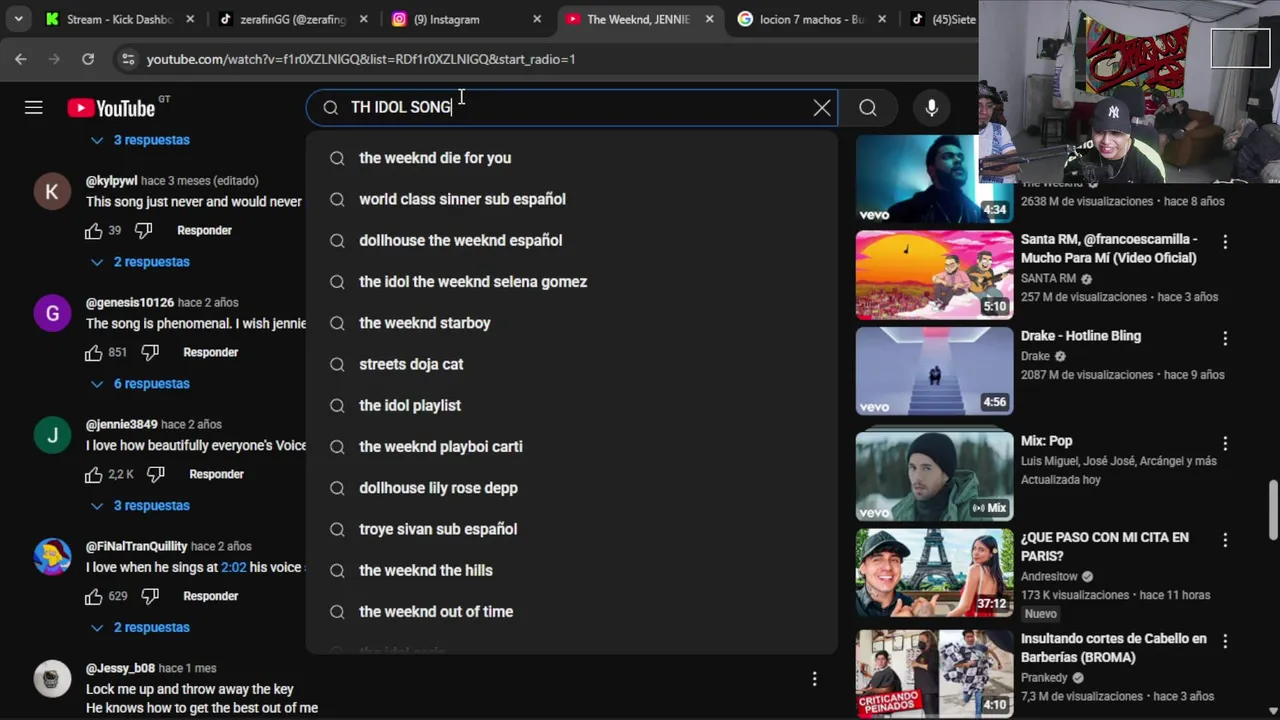The image size is (1280, 720).
Task: Select suggestion dollhouse lily rose depp
Action: [572, 488]
